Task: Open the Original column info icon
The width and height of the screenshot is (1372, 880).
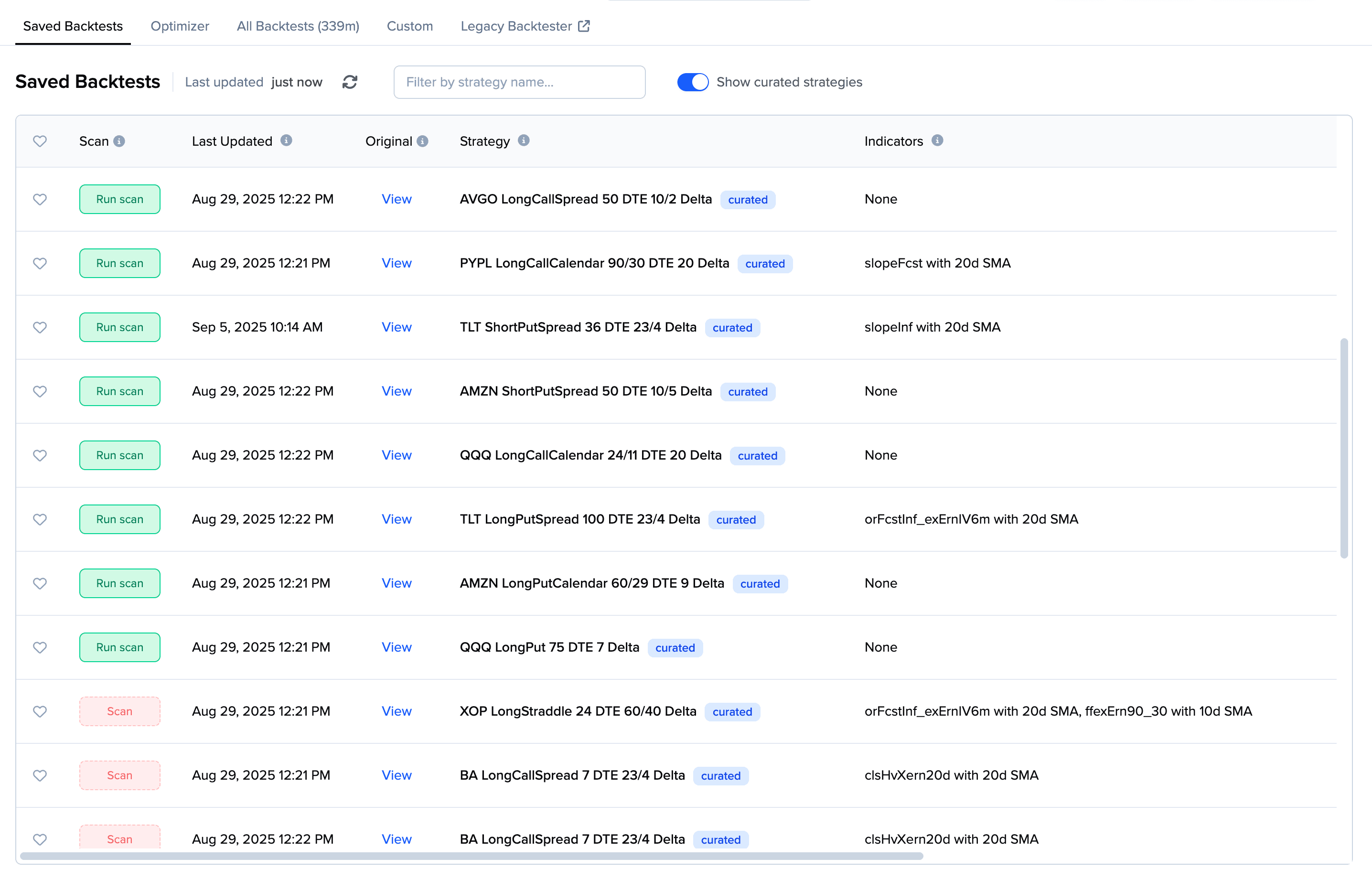Action: point(422,141)
